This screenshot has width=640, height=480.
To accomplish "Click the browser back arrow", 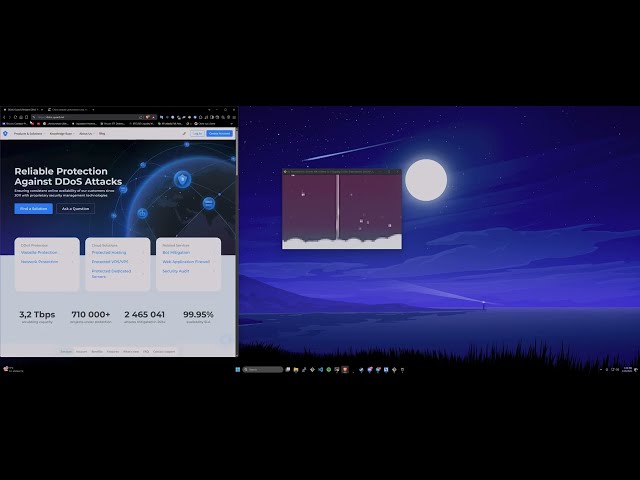I will [x=4, y=117].
